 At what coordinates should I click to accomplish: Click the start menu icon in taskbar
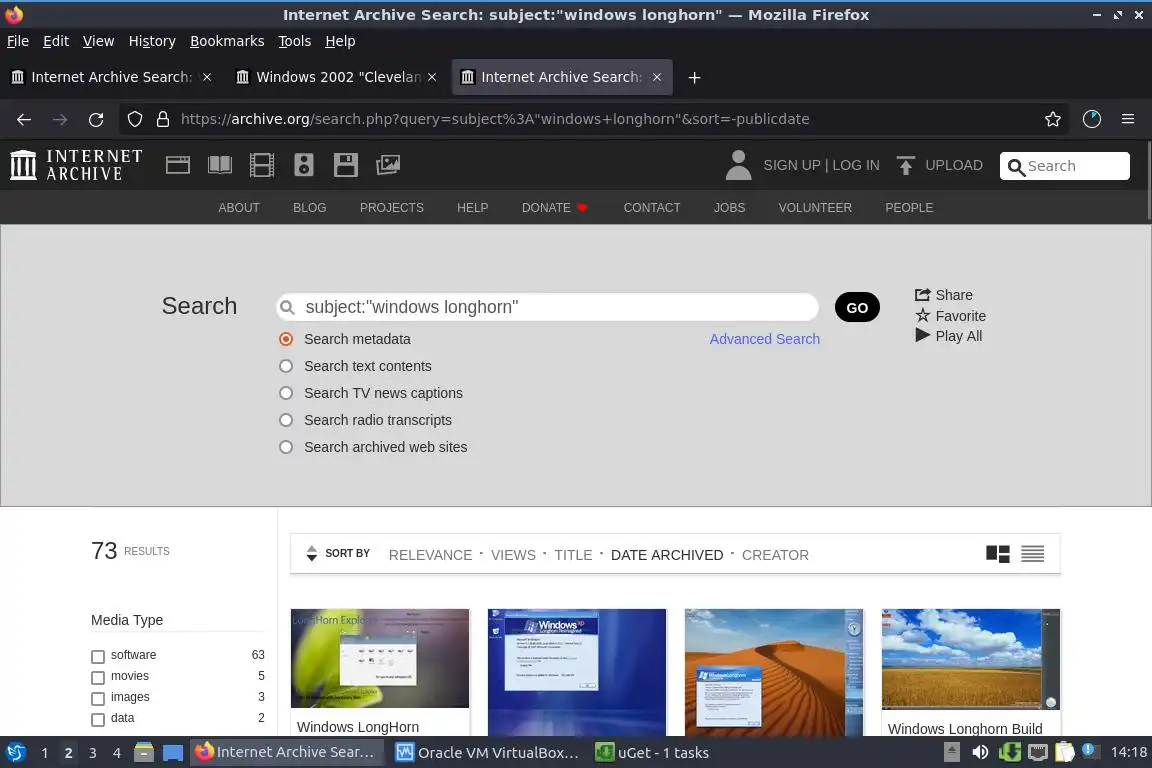click(x=15, y=752)
